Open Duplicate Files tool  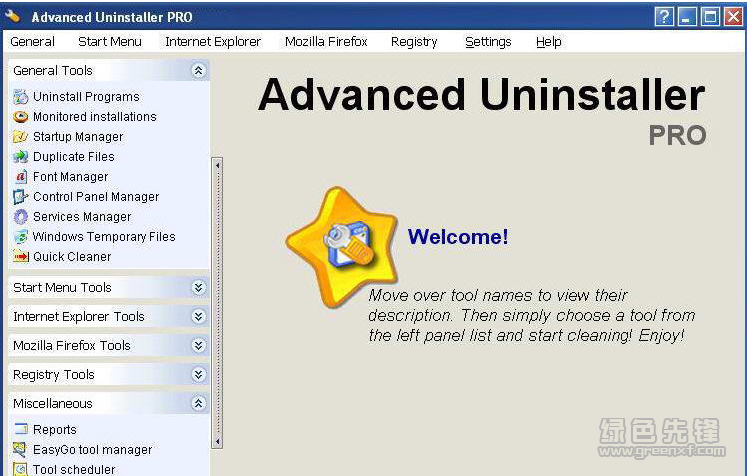pos(74,157)
